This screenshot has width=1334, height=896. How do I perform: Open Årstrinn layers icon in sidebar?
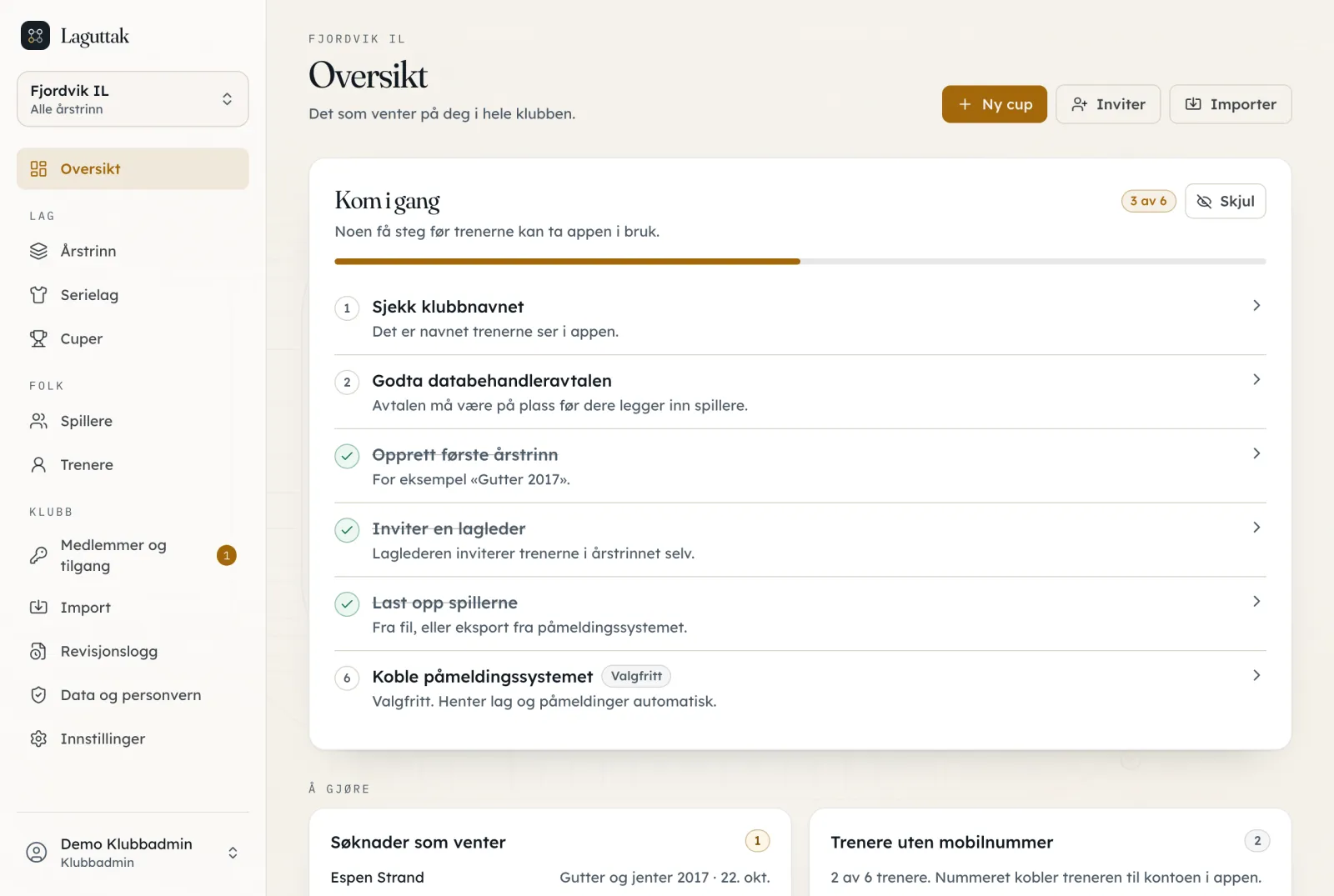tap(38, 251)
